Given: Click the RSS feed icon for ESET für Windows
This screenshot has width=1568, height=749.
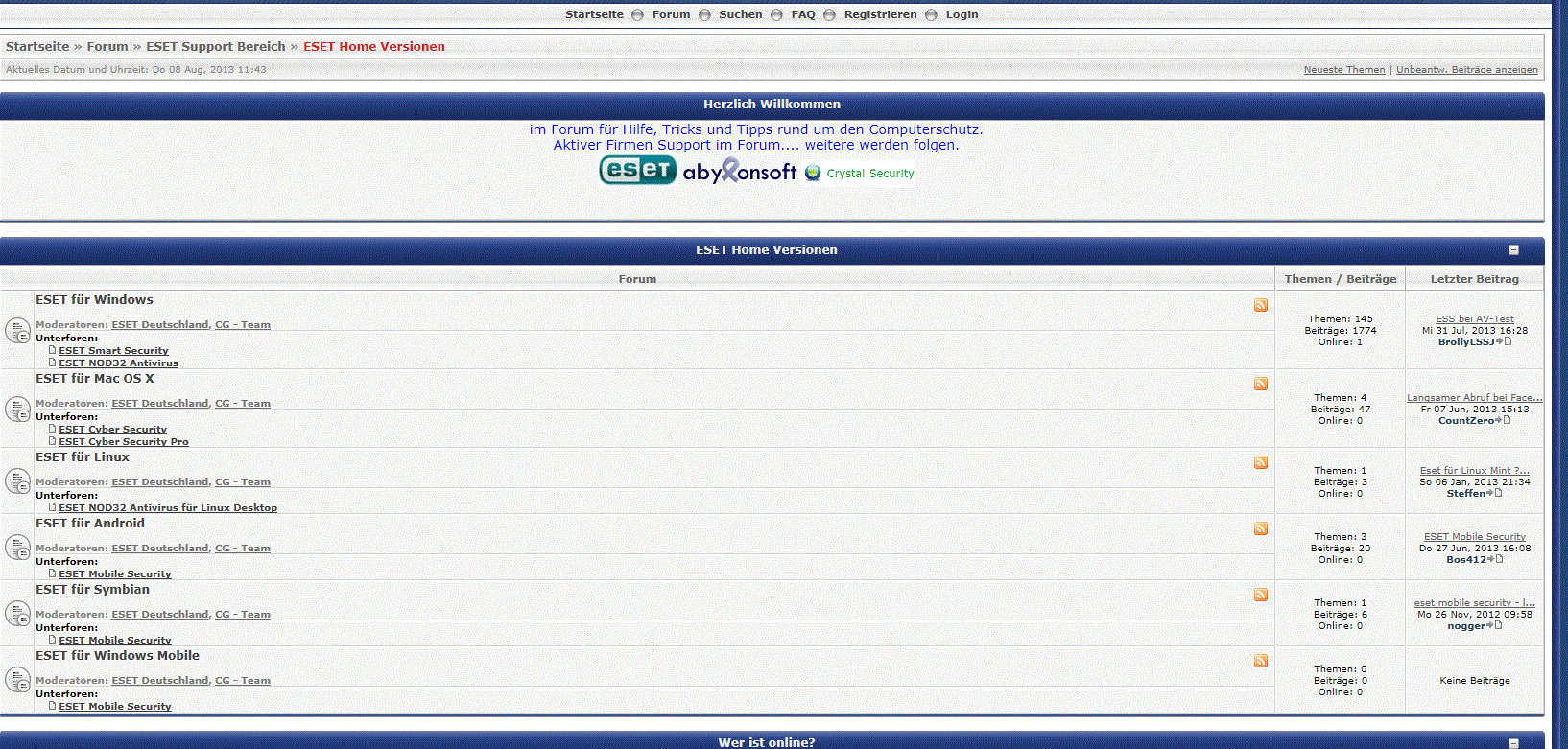Looking at the screenshot, I should point(1261,306).
